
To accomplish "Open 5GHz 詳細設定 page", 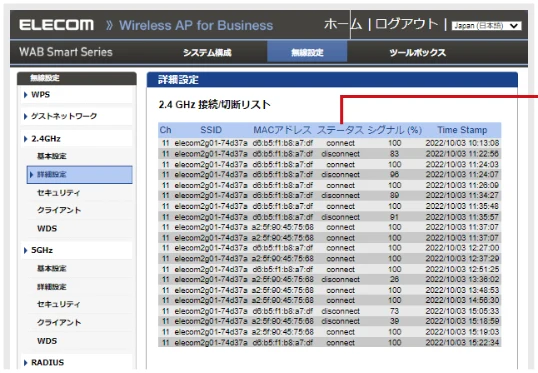I will [x=51, y=287].
